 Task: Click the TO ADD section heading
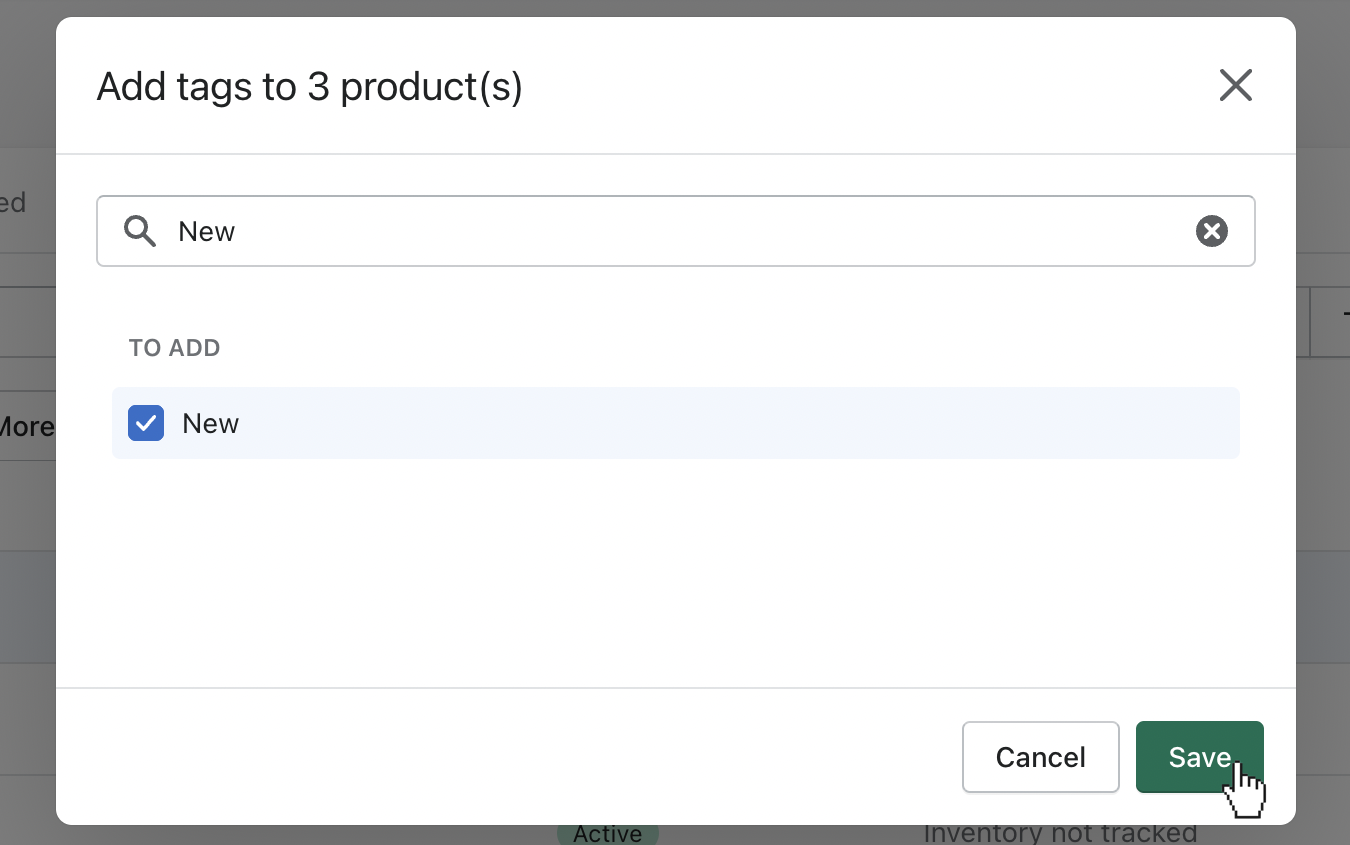pyautogui.click(x=174, y=348)
